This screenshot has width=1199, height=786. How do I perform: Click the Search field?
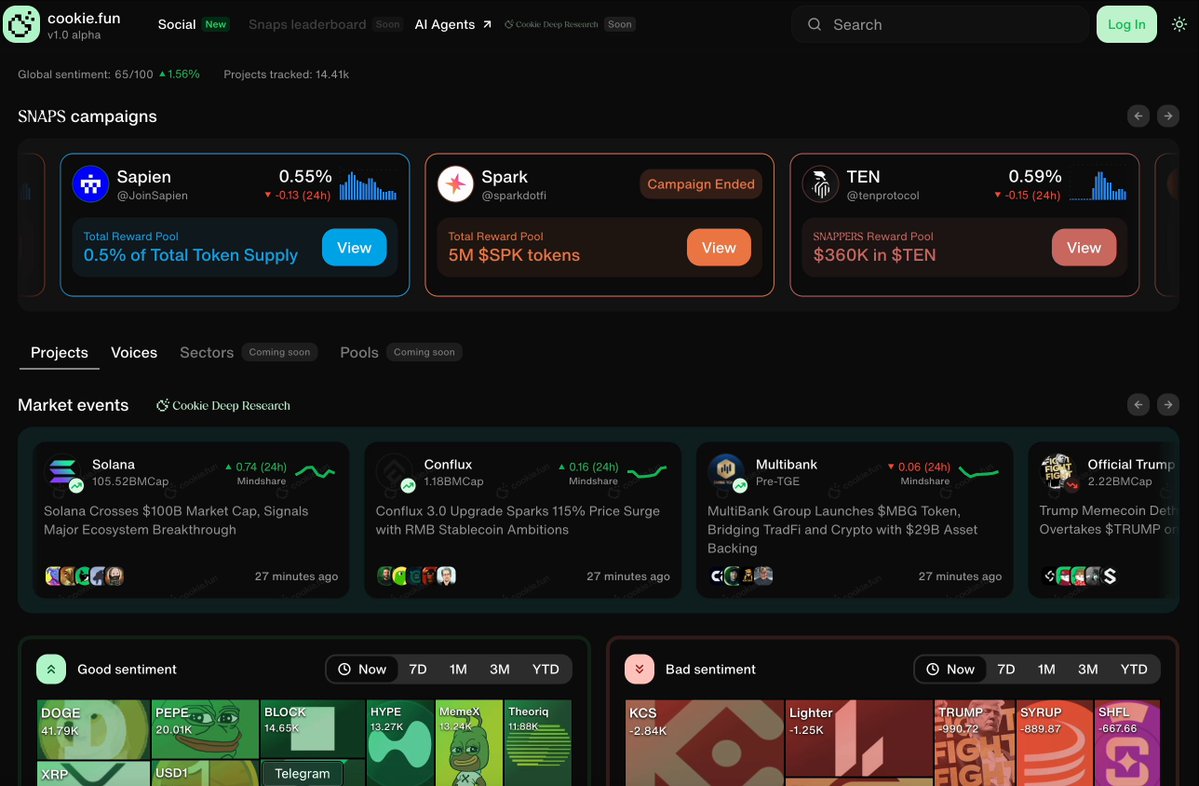click(x=940, y=24)
